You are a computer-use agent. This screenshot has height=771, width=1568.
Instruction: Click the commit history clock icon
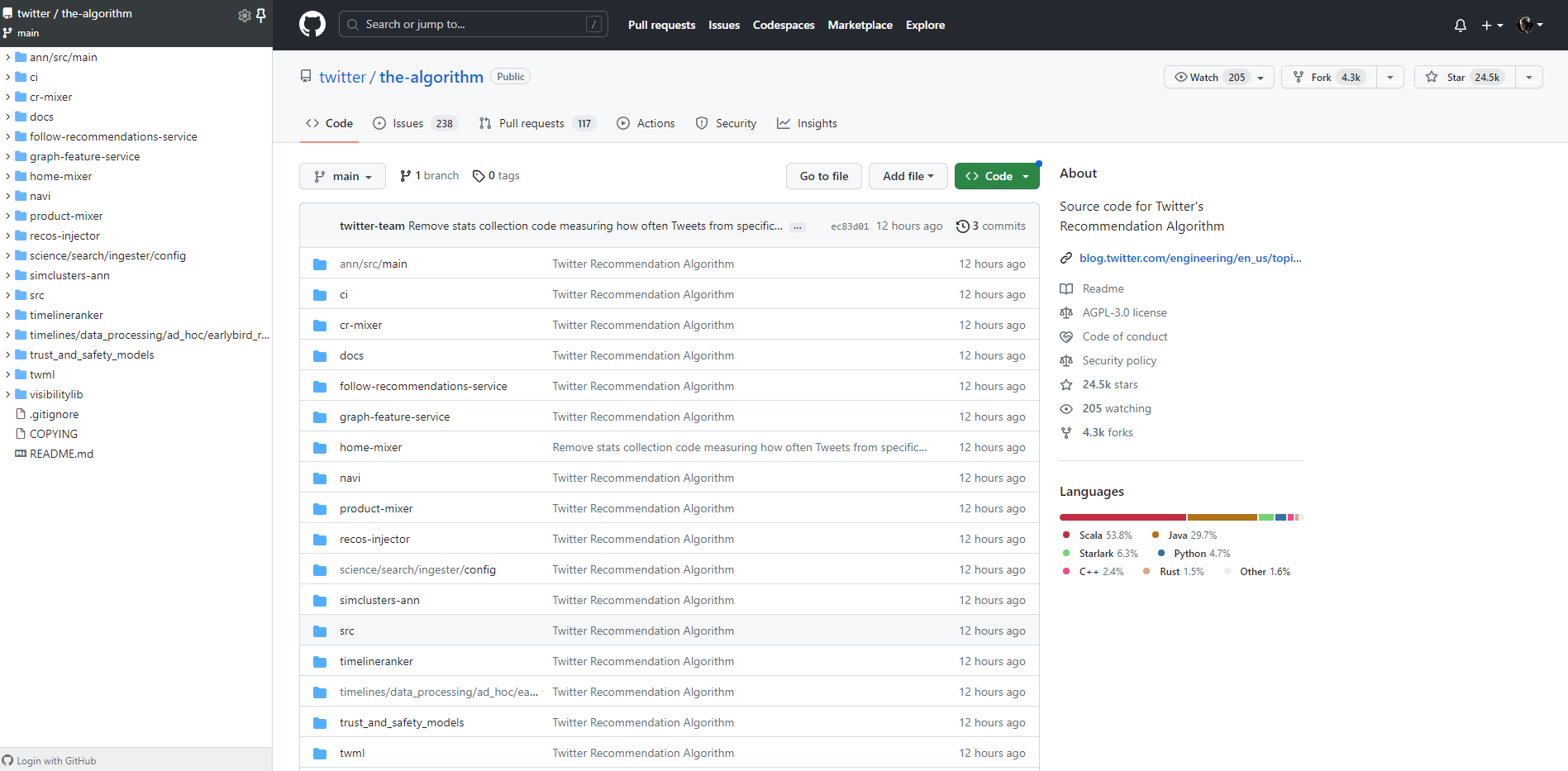pyautogui.click(x=962, y=226)
